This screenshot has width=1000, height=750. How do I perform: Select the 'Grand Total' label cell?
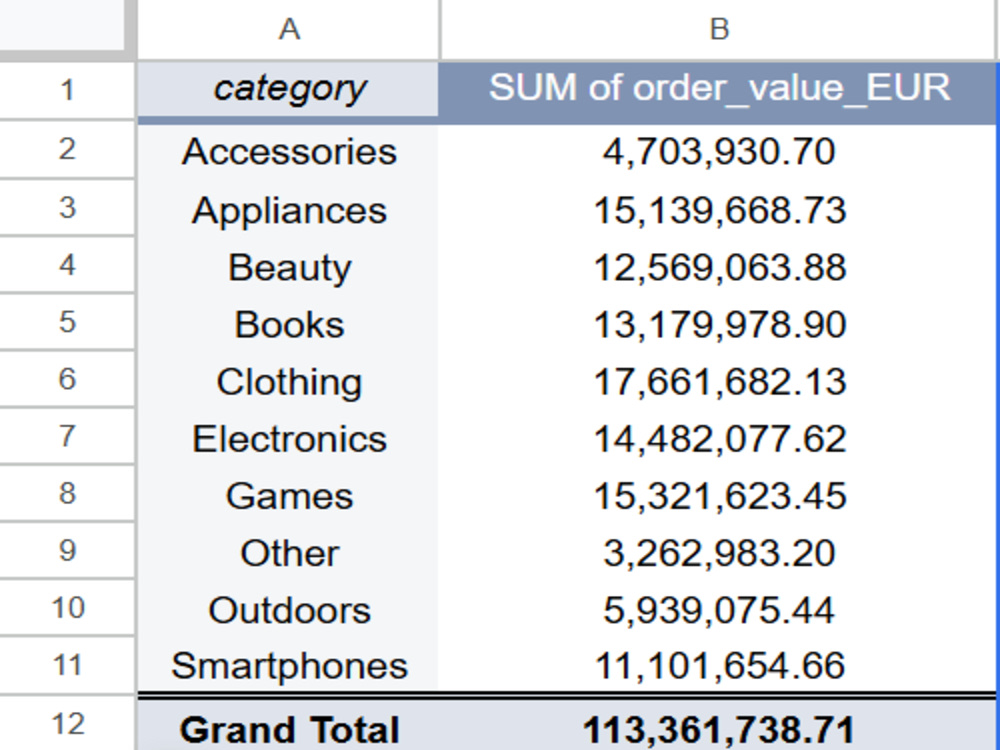(x=288, y=728)
